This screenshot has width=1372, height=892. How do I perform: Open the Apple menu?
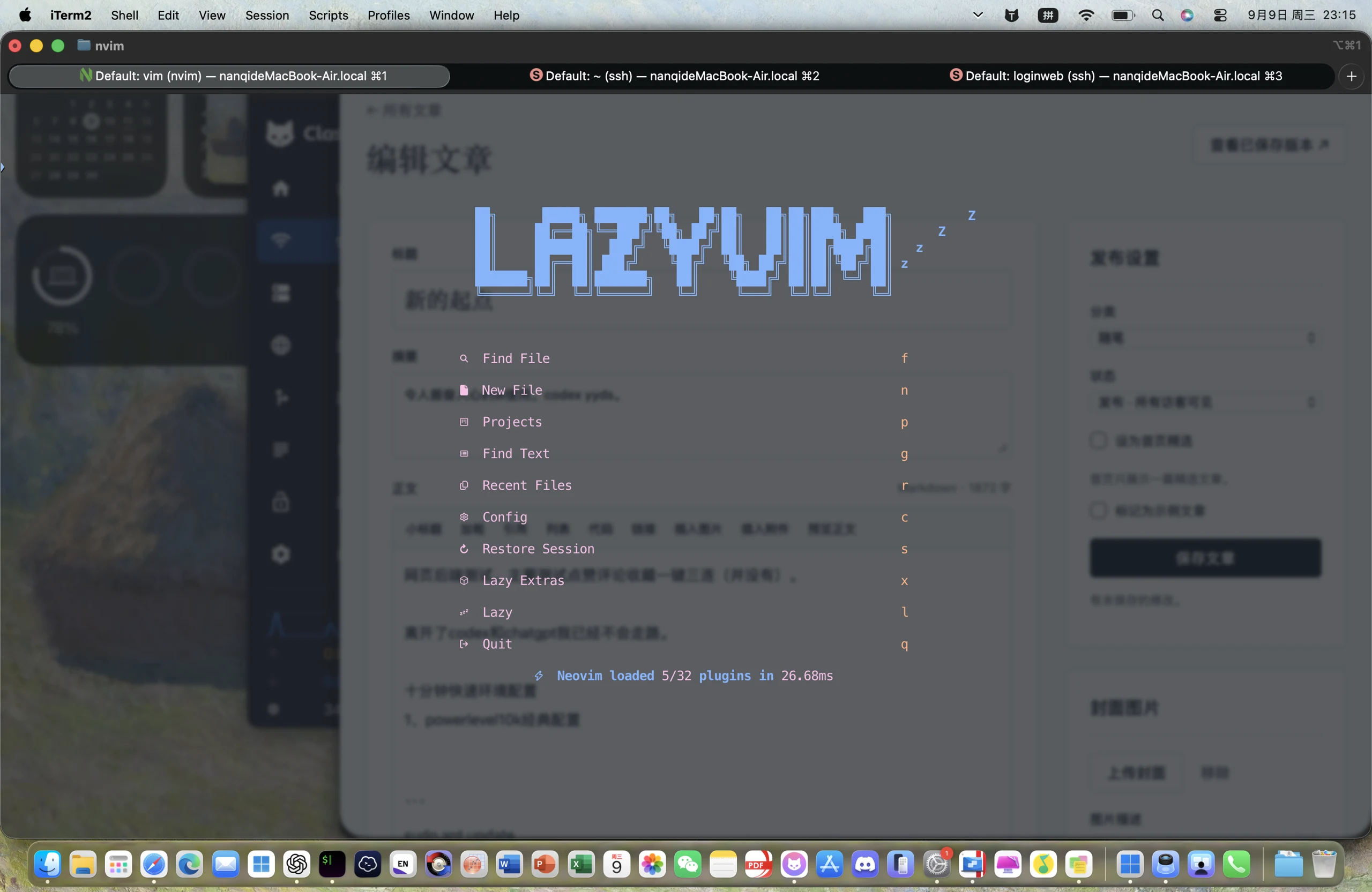25,15
